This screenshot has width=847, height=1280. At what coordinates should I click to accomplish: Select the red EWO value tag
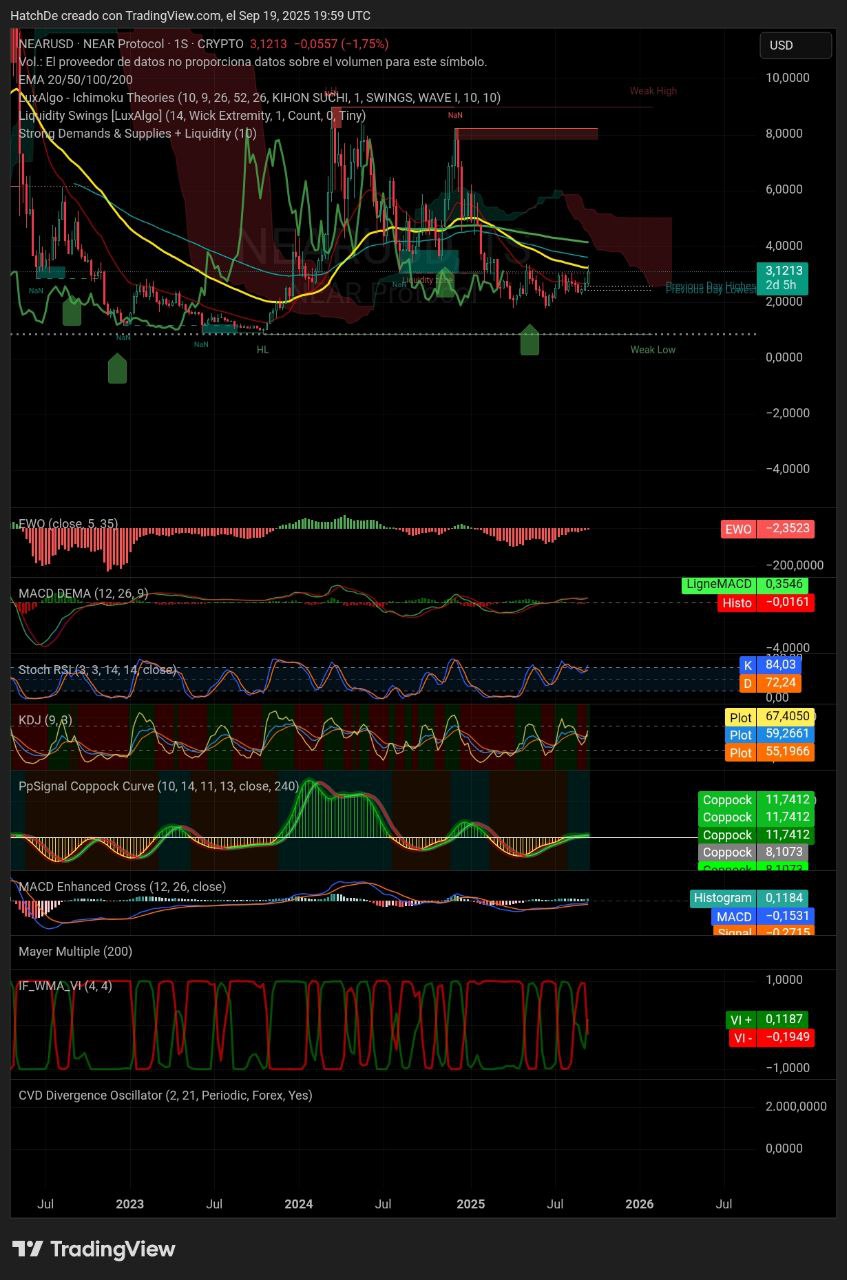click(767, 529)
